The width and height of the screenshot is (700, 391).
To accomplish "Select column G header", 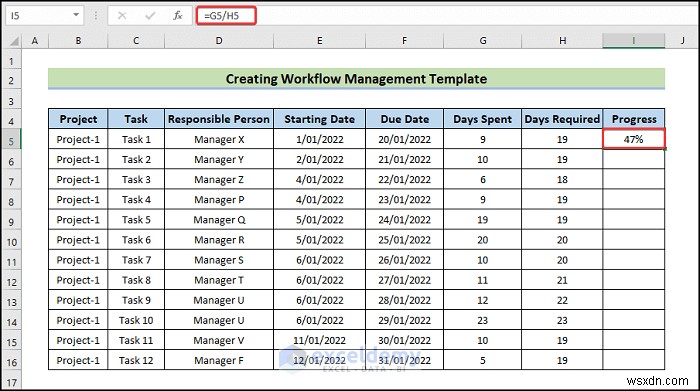I will click(483, 41).
